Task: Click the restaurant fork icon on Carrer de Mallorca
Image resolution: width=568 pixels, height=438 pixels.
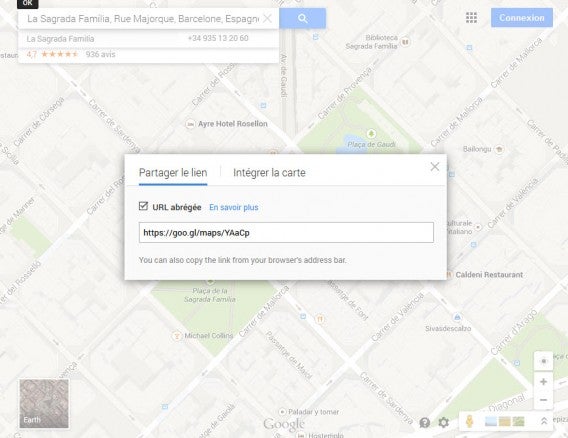Action: pyautogui.click(x=320, y=319)
